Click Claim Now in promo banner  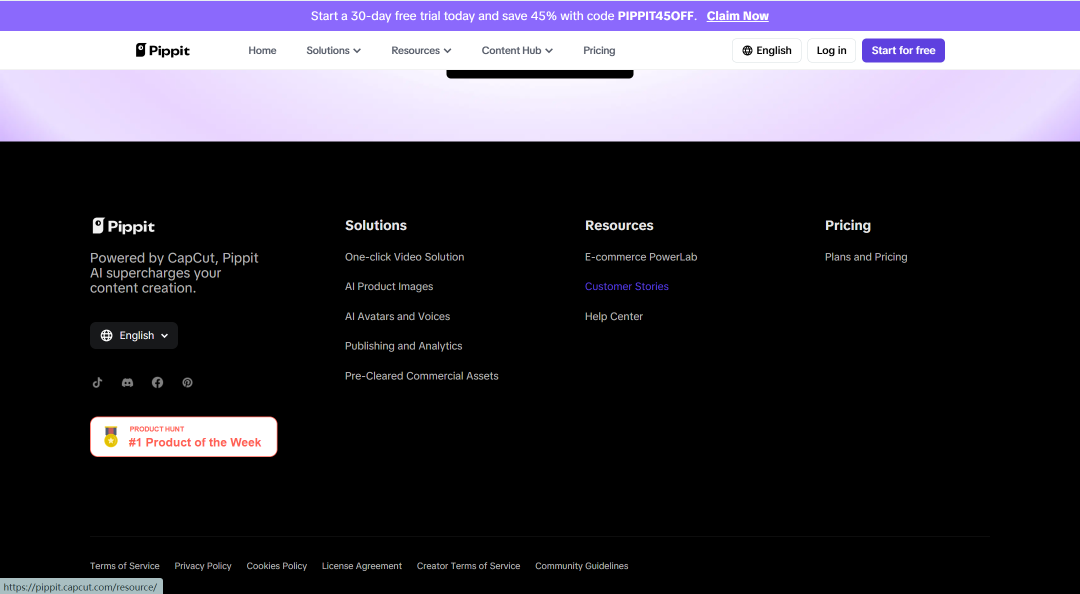tap(738, 16)
